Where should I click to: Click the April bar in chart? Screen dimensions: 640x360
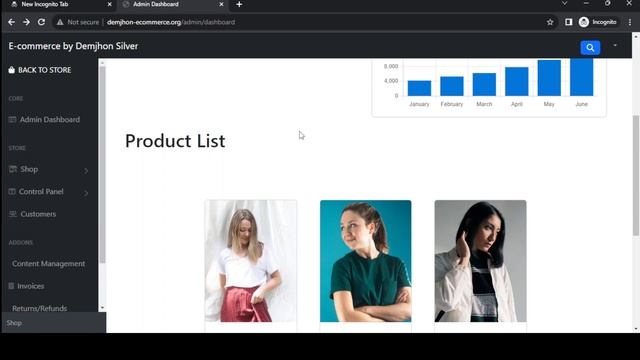coord(517,82)
